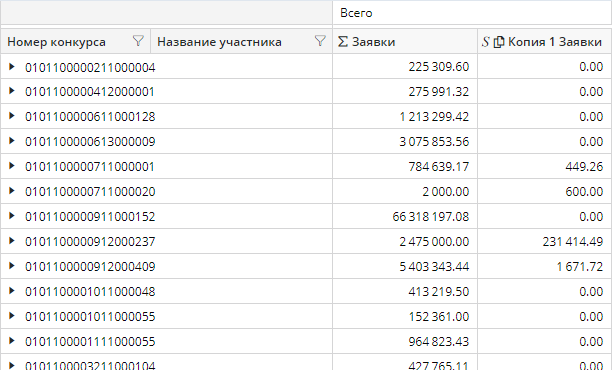Click the italic S icon in last column header
The image size is (612, 370).
tap(486, 42)
